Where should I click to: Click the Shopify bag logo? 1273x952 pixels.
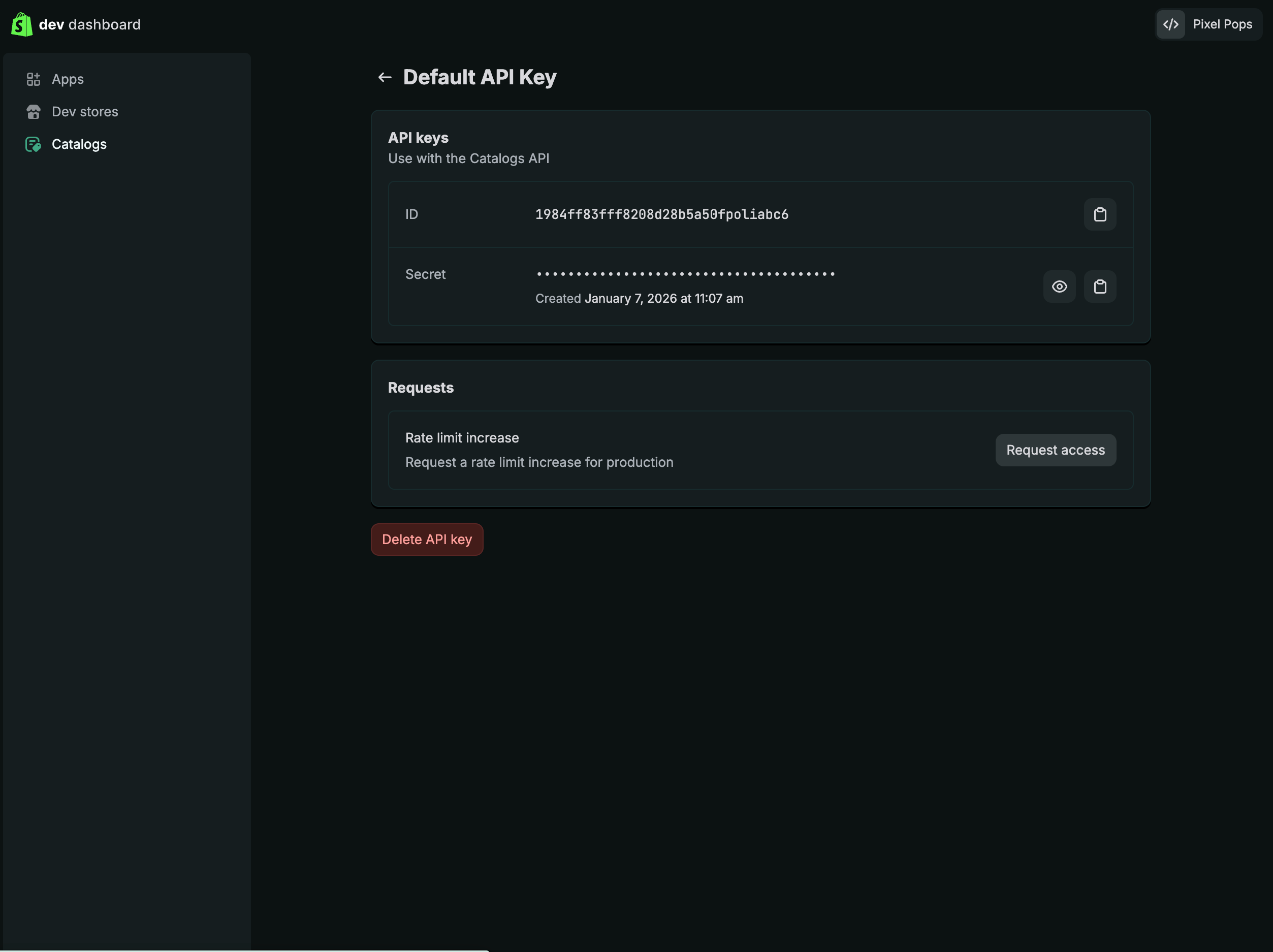tap(22, 24)
